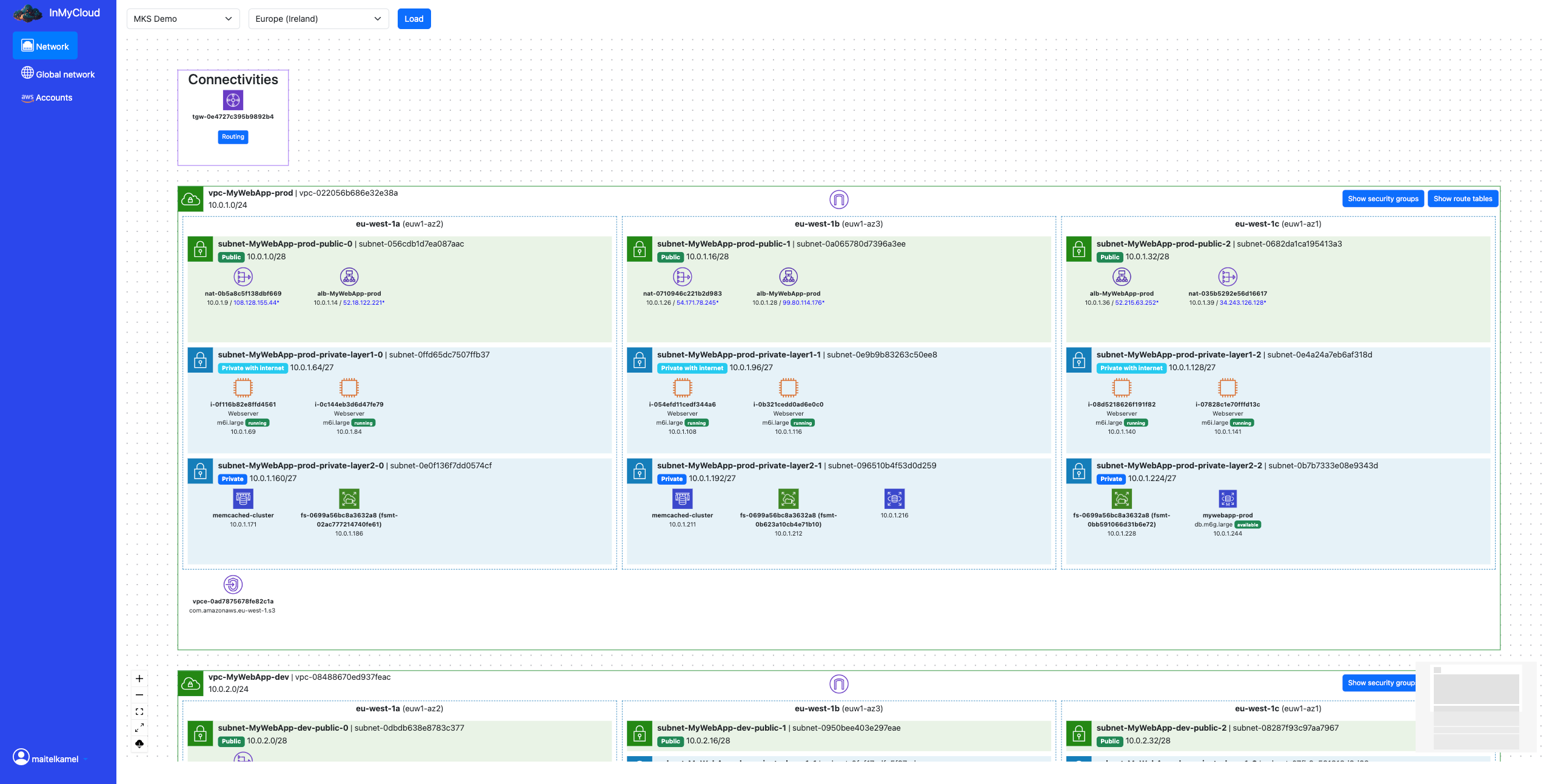Screen dimensions: 1552x784
Task: Click lock icon of subnet-MyWebApp-prod-private-layer2-2
Action: pos(1079,471)
